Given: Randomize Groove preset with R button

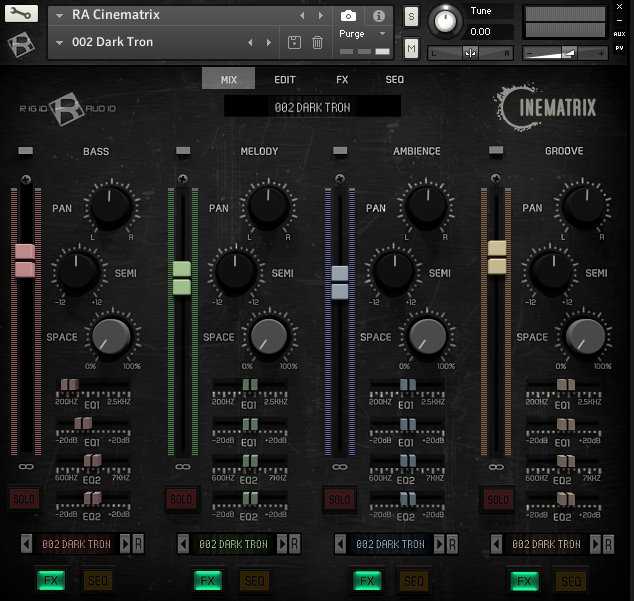Looking at the screenshot, I should [x=608, y=544].
